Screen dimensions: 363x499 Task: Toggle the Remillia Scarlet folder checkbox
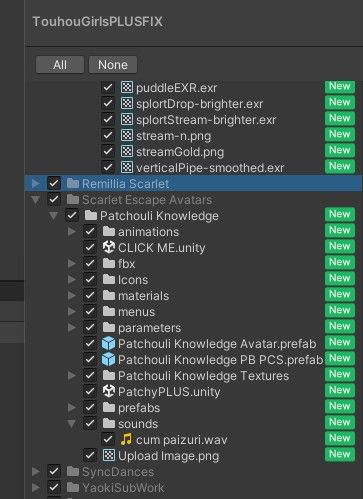54,183
